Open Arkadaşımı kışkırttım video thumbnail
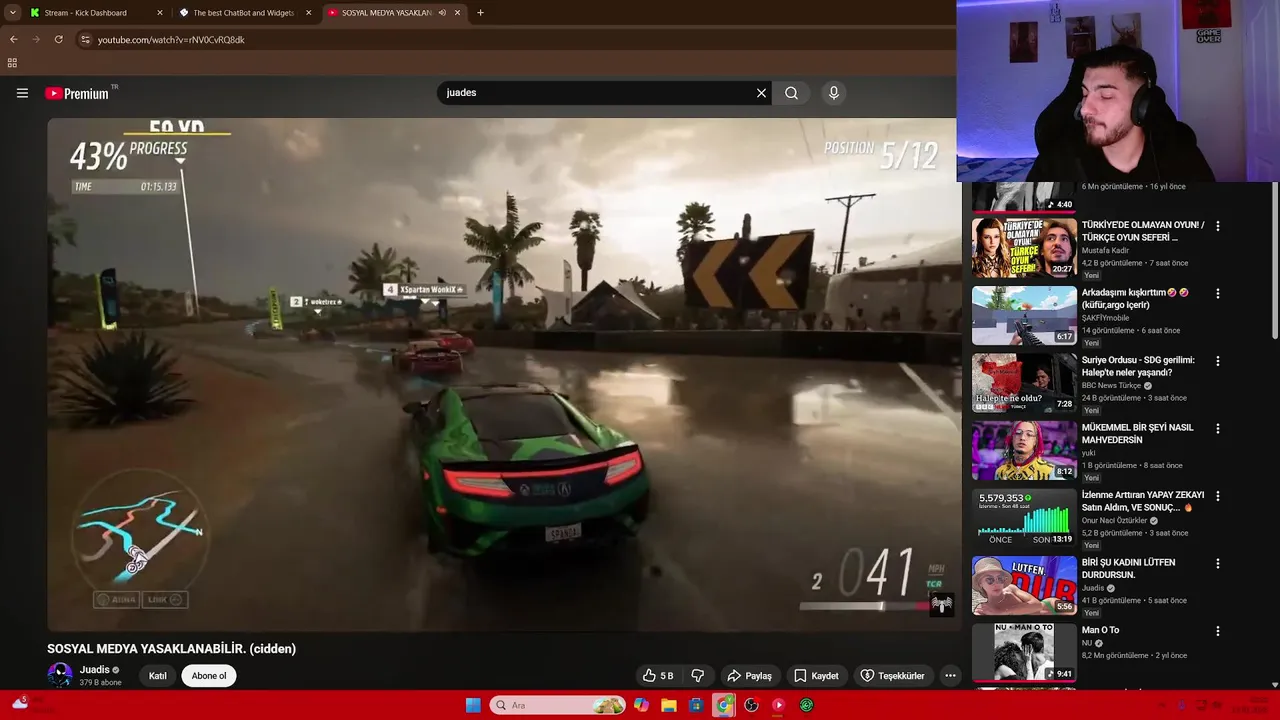This screenshot has width=1280, height=720. coord(1024,316)
